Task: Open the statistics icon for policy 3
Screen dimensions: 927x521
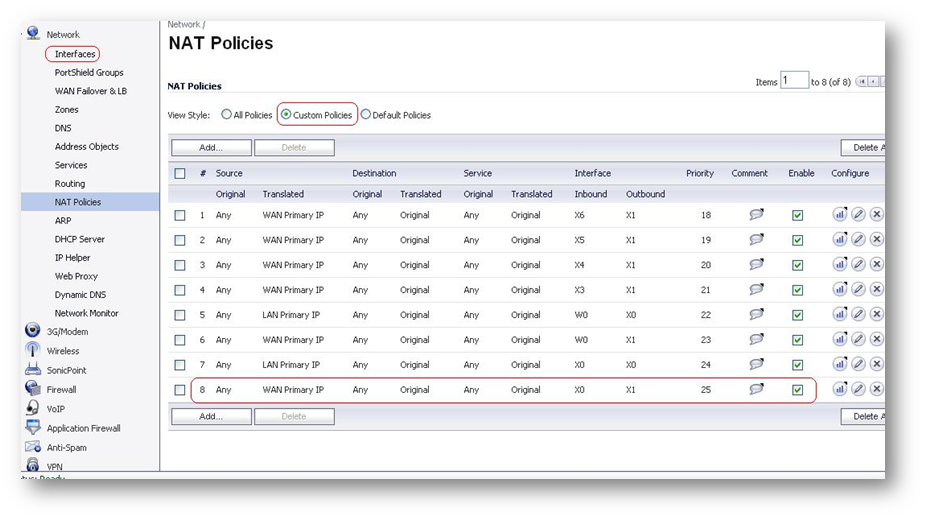Action: tap(839, 264)
